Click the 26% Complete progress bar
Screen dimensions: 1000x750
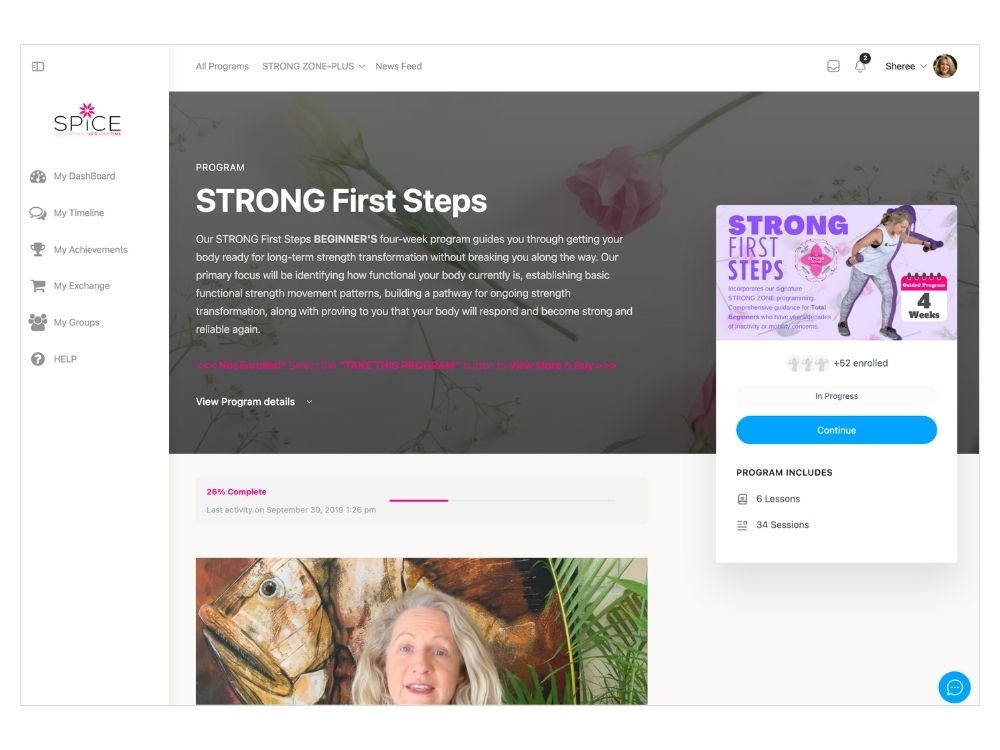[502, 501]
